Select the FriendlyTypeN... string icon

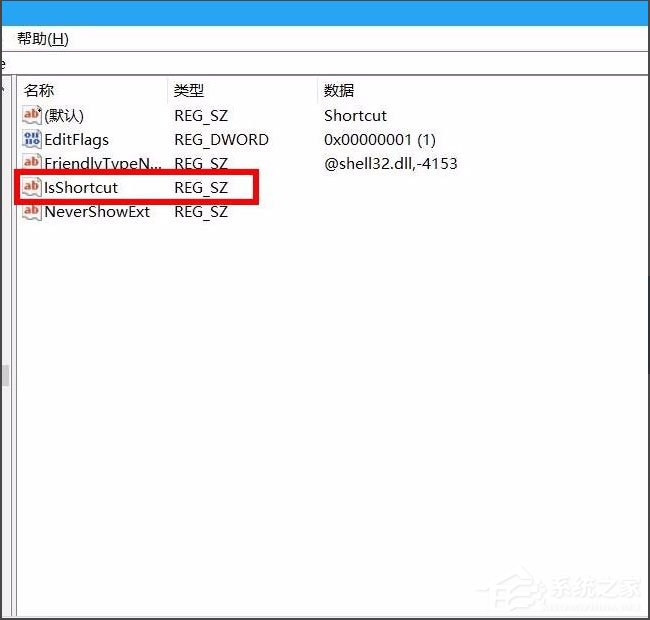coord(32,162)
